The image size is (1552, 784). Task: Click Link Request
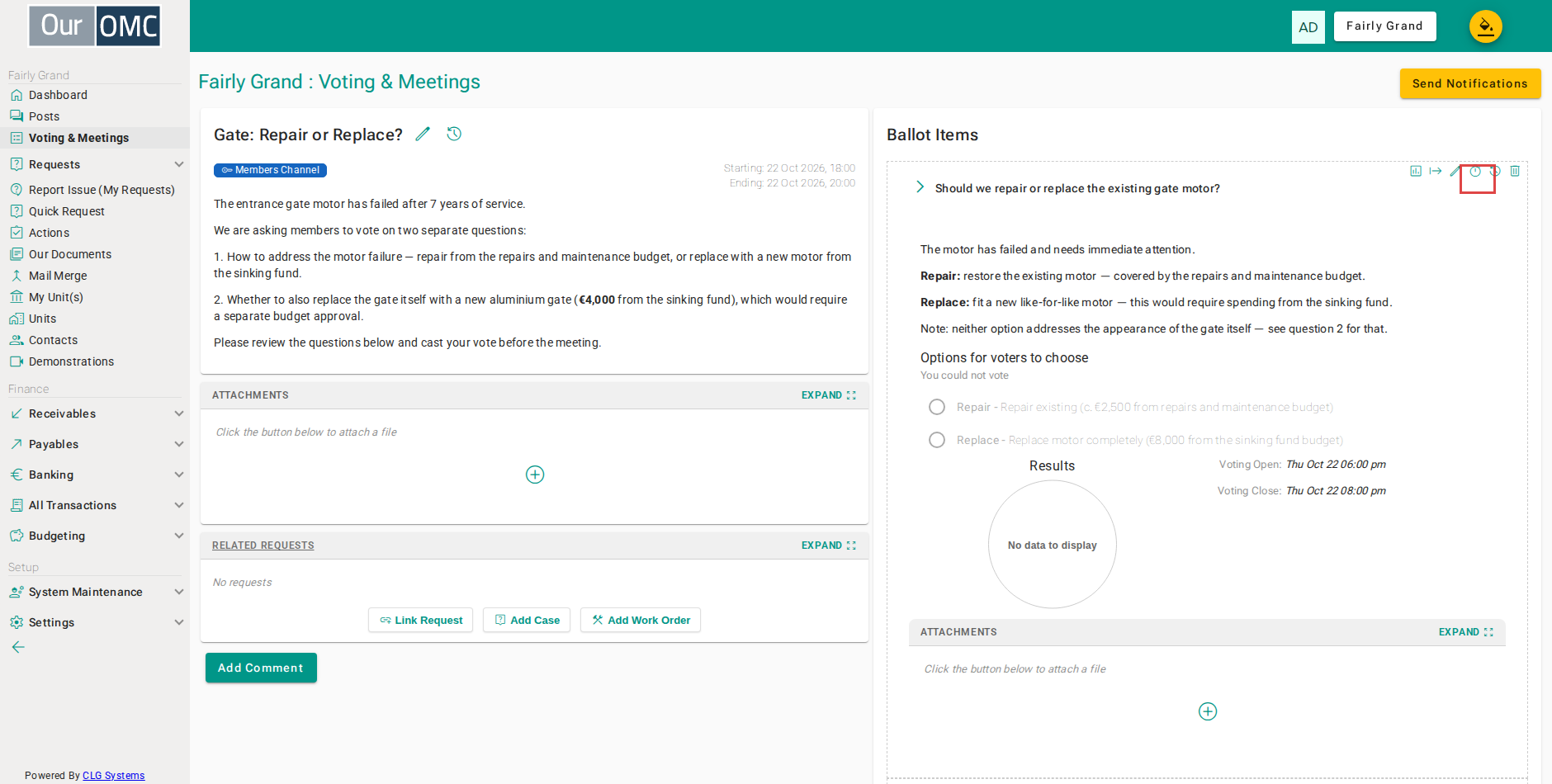(x=420, y=620)
